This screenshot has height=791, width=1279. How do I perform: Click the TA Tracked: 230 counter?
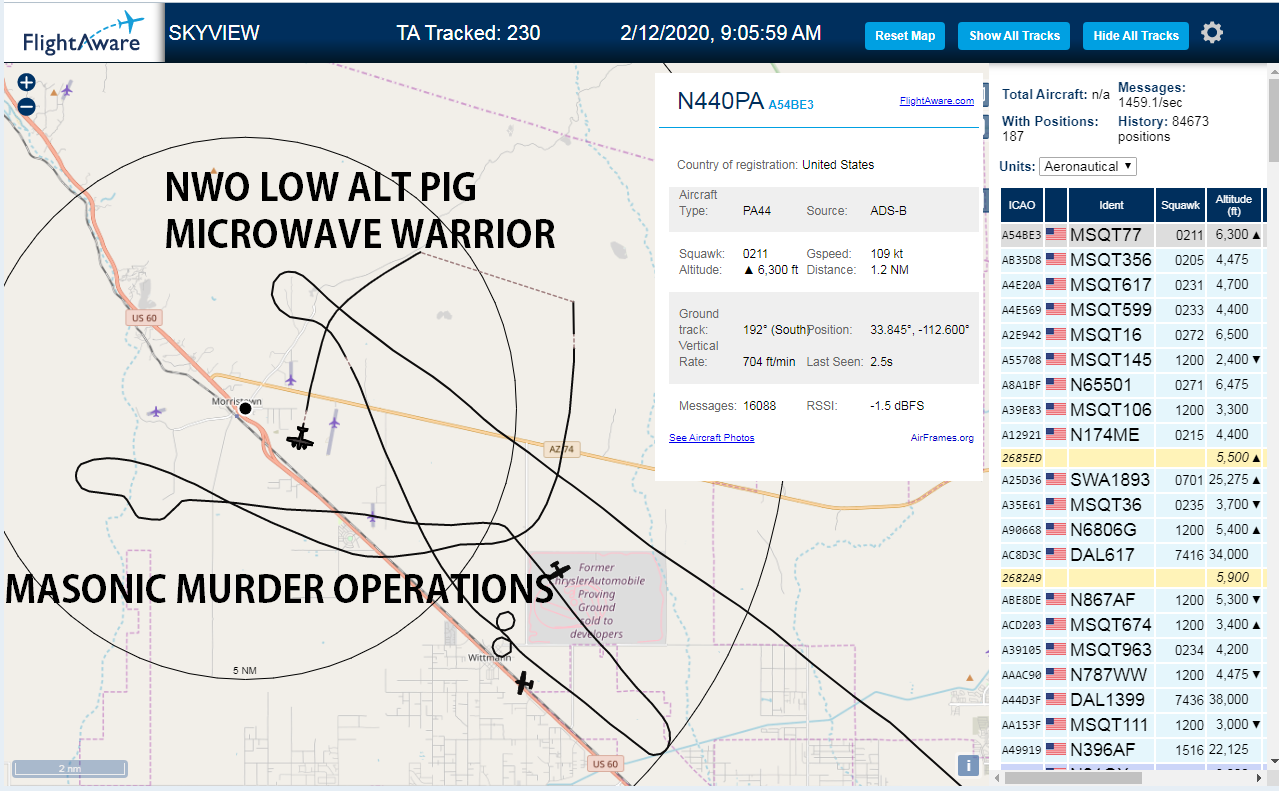click(468, 33)
